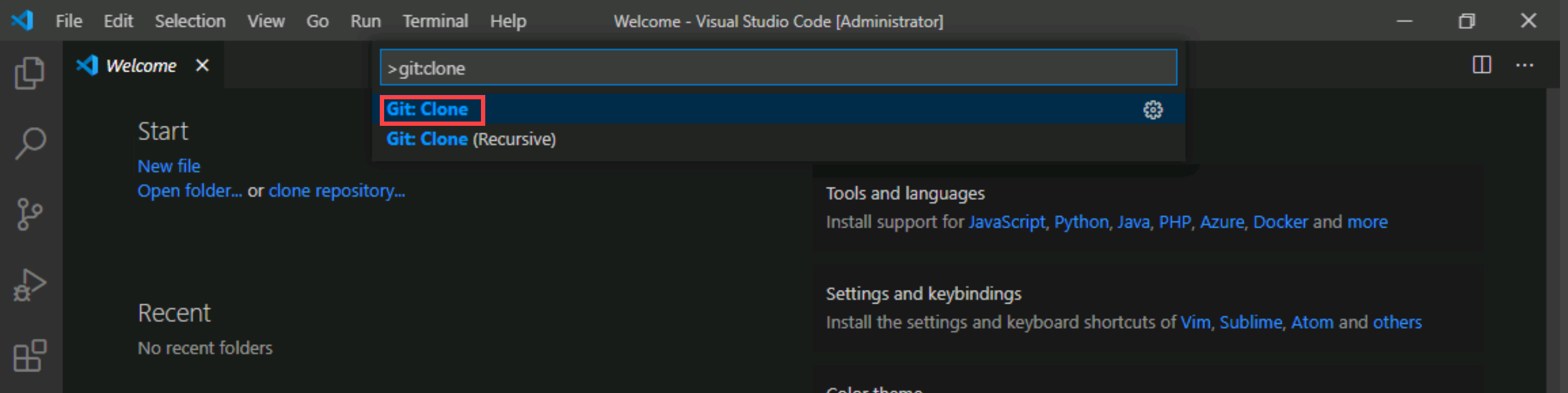Select the Welcome editor tab
The image size is (1568, 393).
coord(143,65)
